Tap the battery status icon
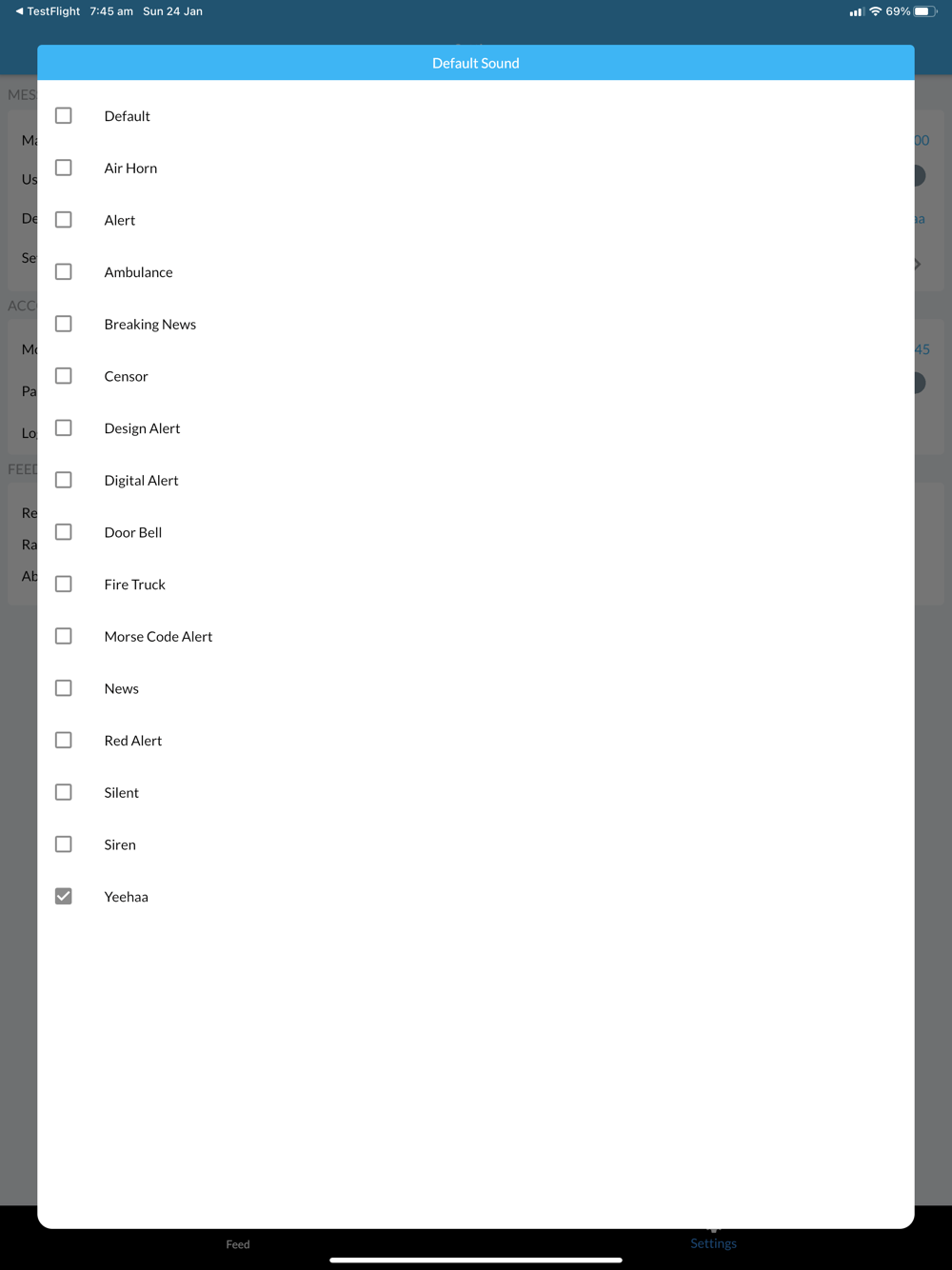The image size is (952, 1270). pyautogui.click(x=925, y=11)
